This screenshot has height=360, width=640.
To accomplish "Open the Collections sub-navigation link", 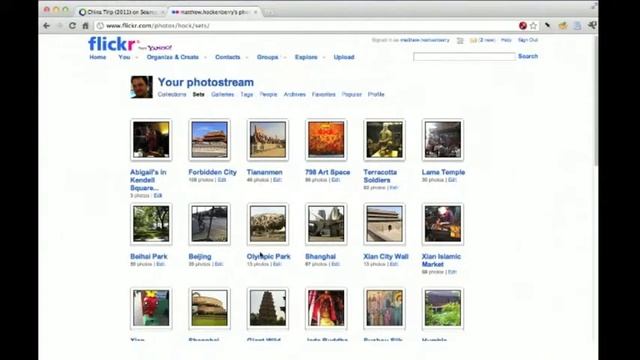I will point(172,94).
